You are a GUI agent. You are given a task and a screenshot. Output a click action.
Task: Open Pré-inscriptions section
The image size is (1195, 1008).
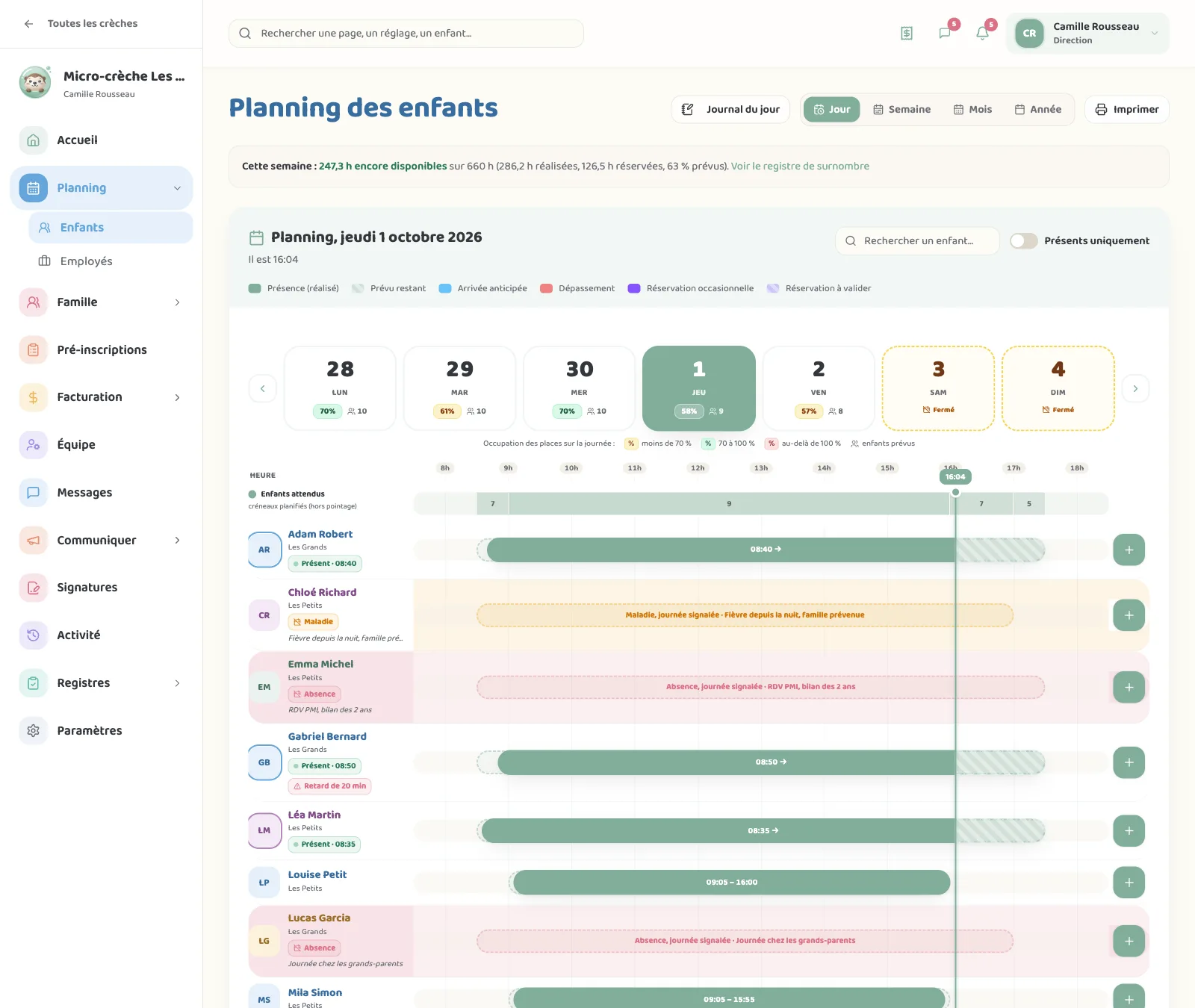click(101, 349)
